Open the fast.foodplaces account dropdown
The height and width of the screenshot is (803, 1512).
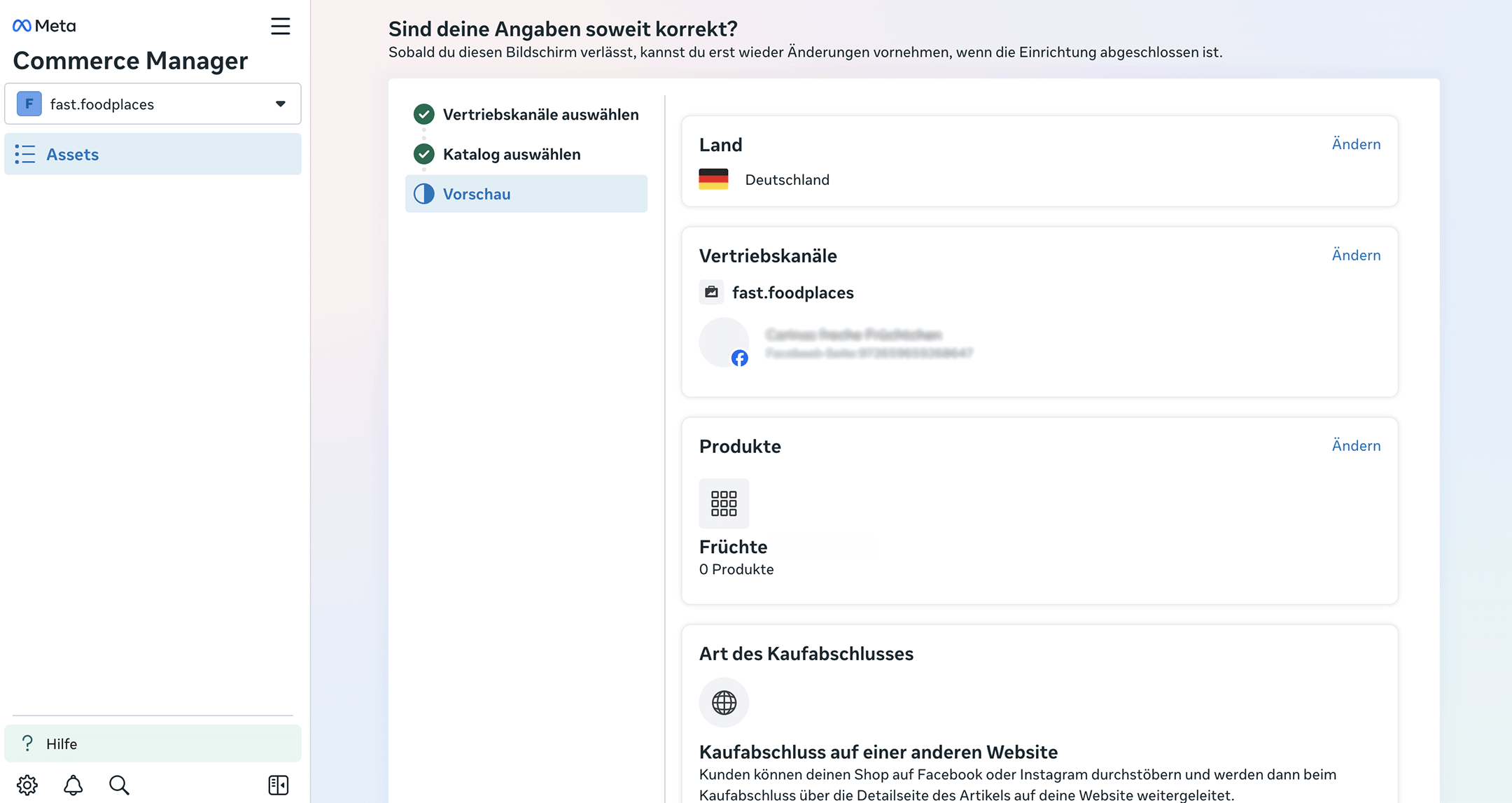(x=153, y=104)
